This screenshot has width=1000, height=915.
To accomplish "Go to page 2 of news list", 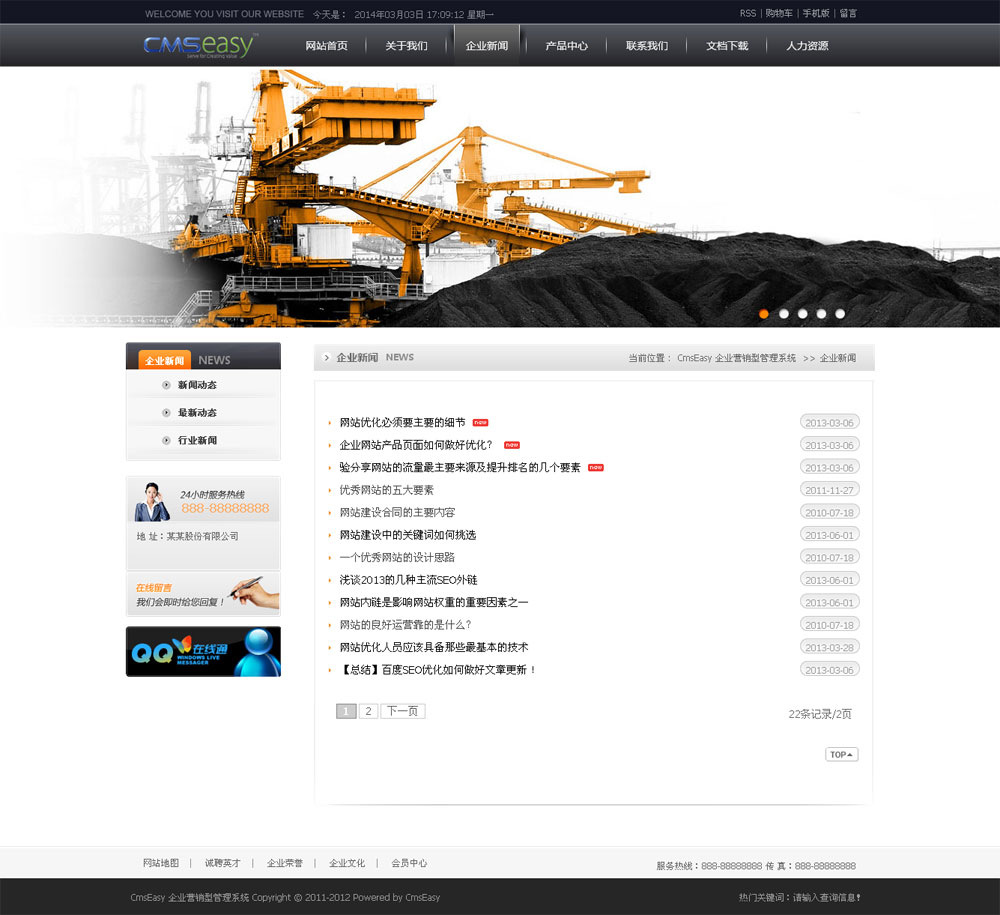I will [x=368, y=711].
